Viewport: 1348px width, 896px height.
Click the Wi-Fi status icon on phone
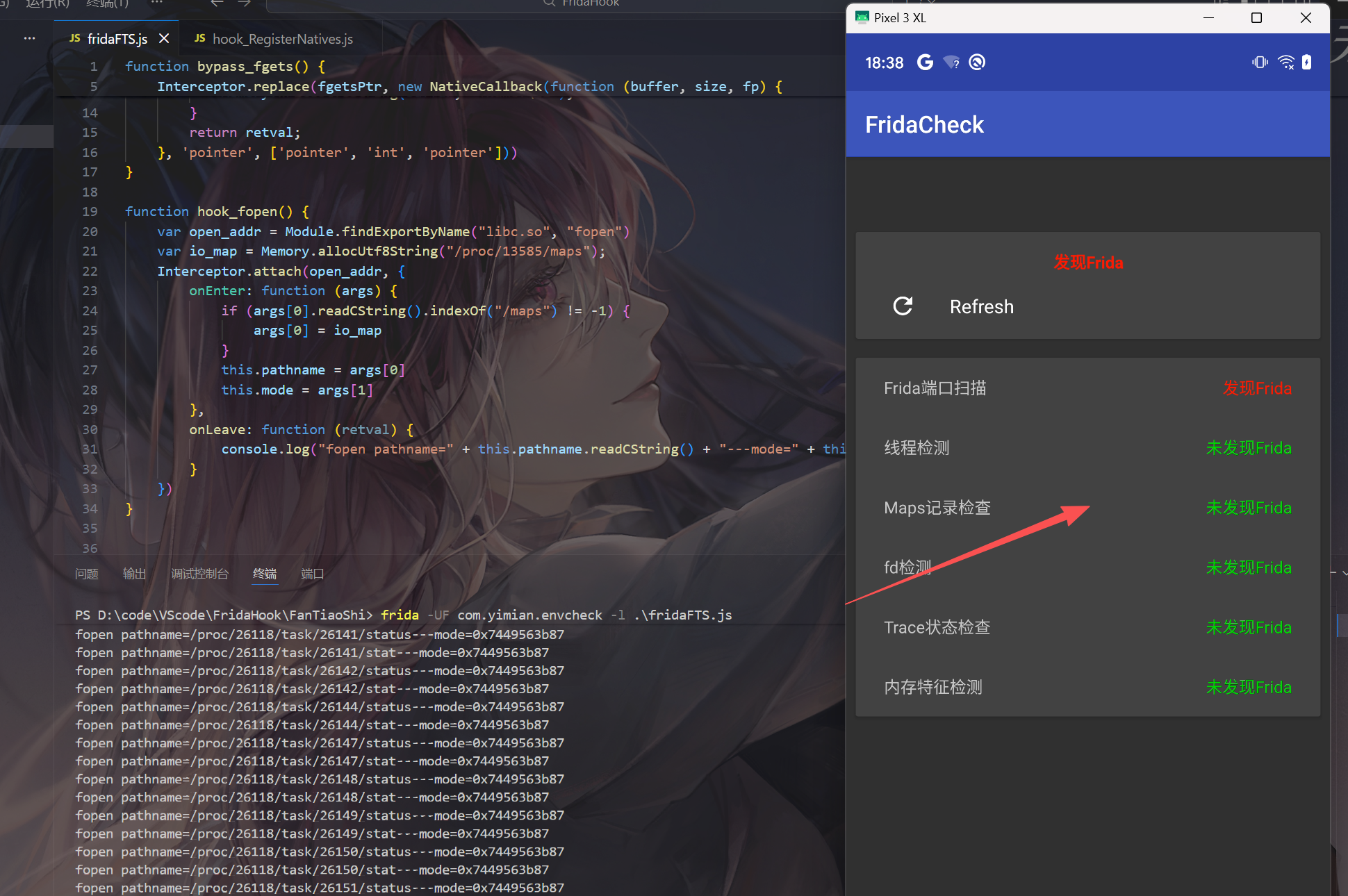(x=1286, y=63)
